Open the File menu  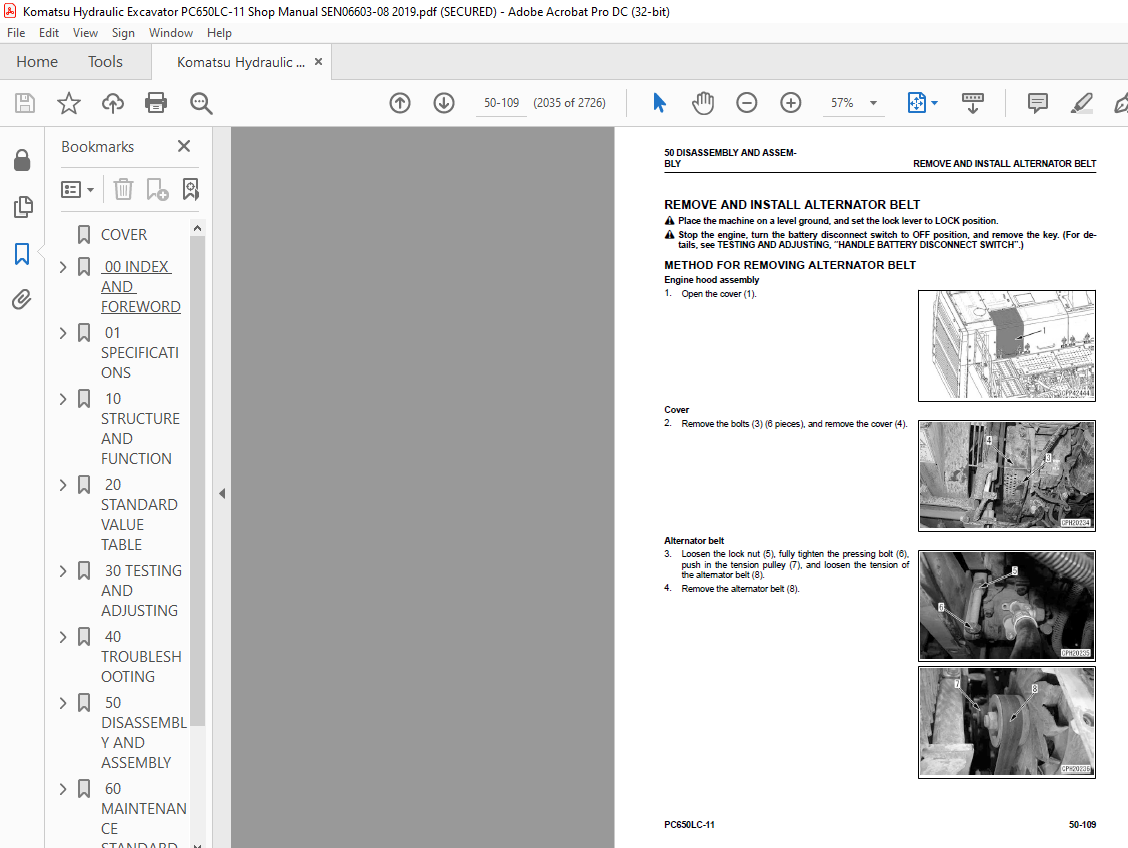[16, 32]
